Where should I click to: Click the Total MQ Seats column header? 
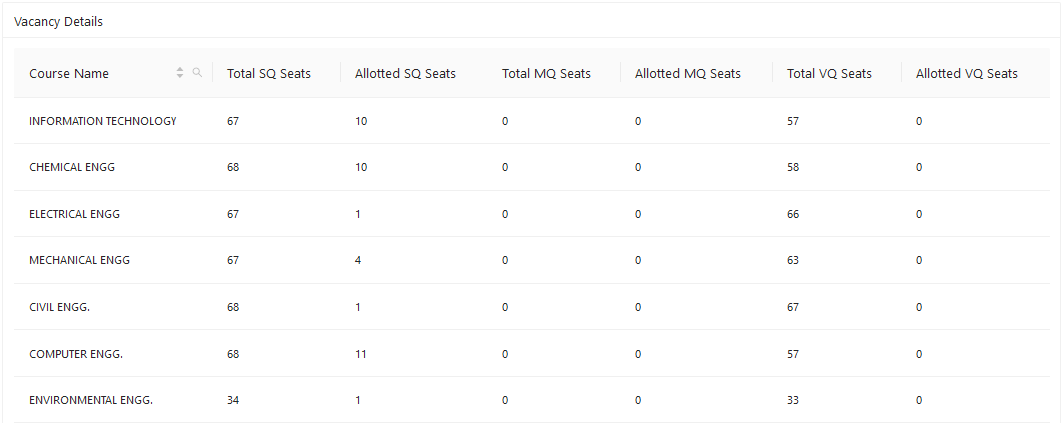pos(546,73)
